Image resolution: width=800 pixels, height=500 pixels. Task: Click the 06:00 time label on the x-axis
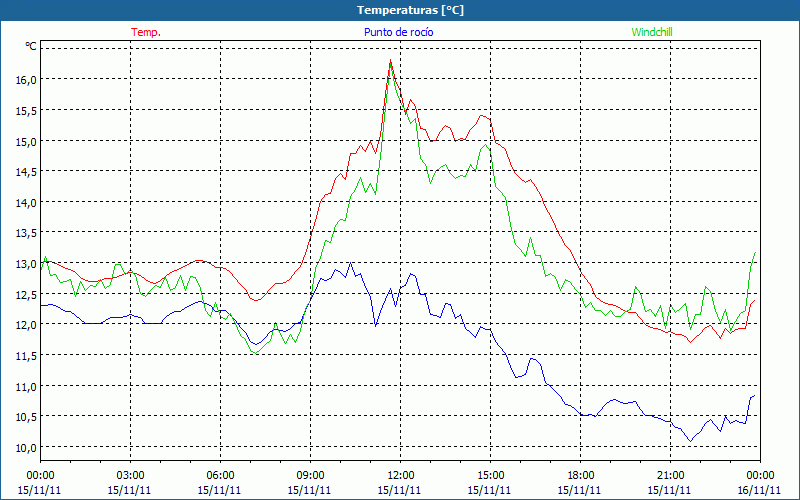tap(220, 476)
